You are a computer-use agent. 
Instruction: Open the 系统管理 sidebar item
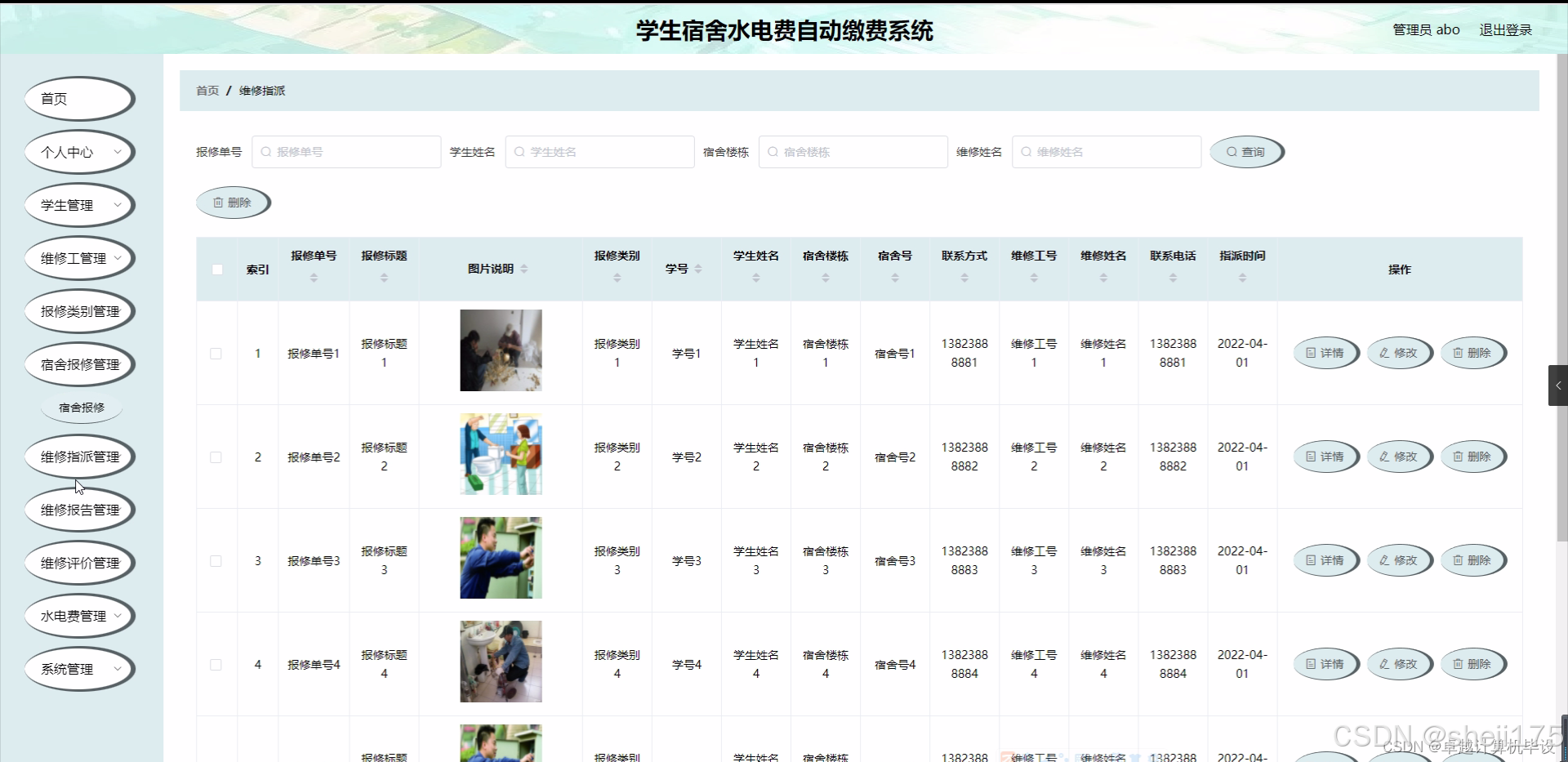[79, 669]
